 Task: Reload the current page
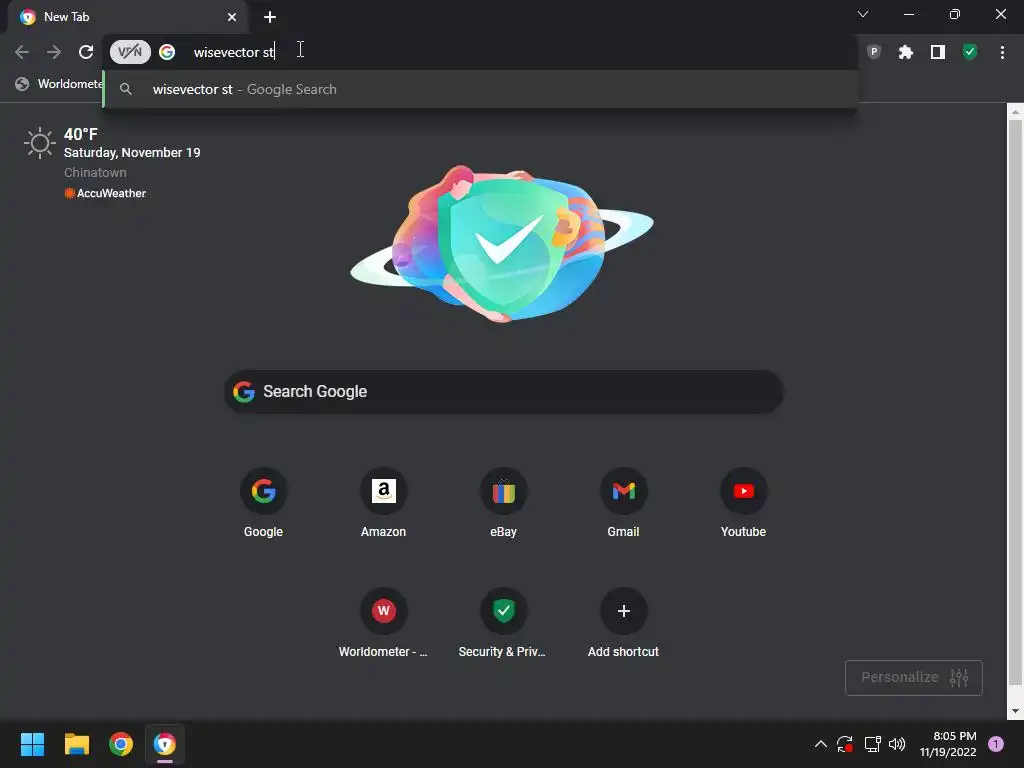tap(86, 52)
